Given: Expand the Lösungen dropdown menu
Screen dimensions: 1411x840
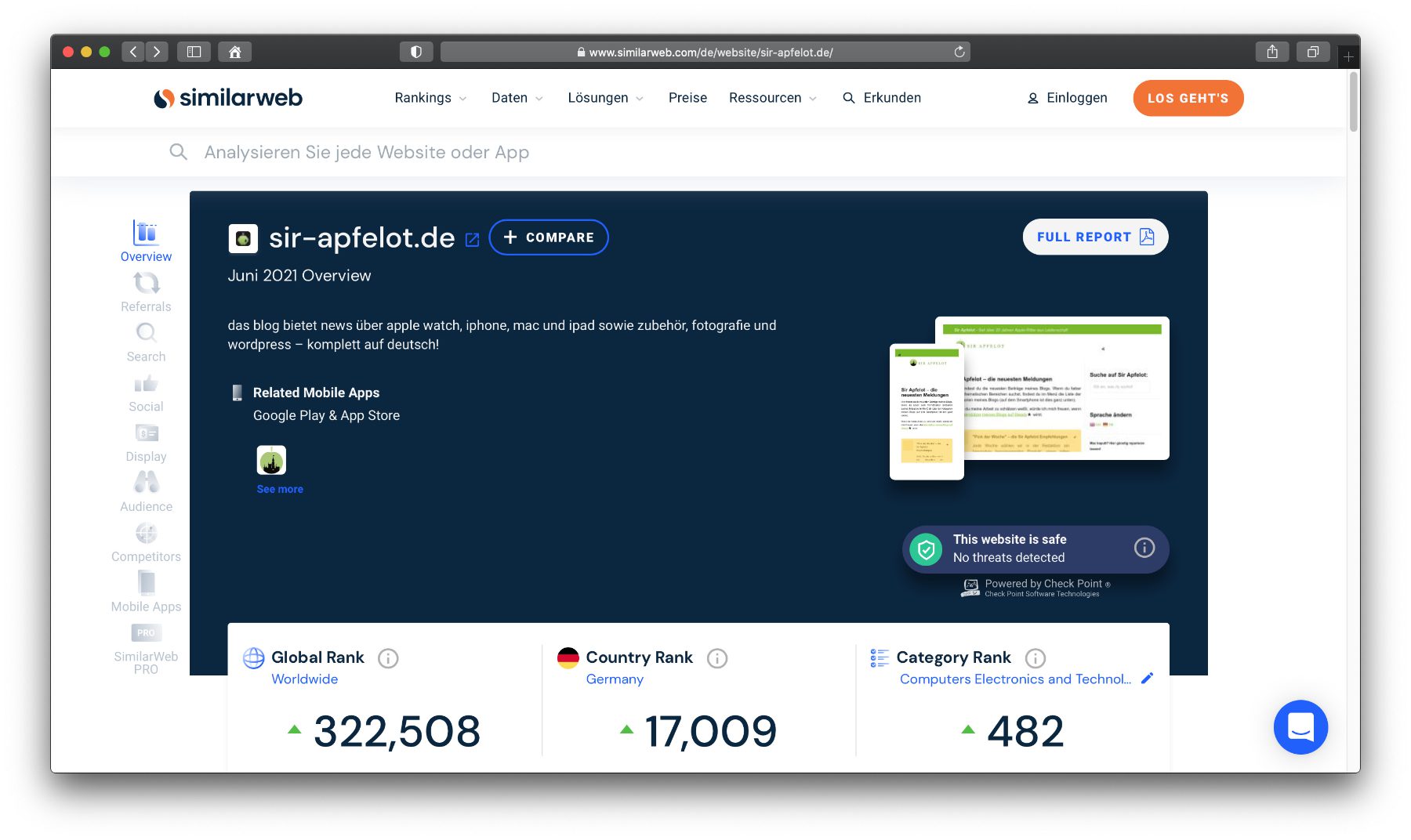Looking at the screenshot, I should [x=605, y=98].
